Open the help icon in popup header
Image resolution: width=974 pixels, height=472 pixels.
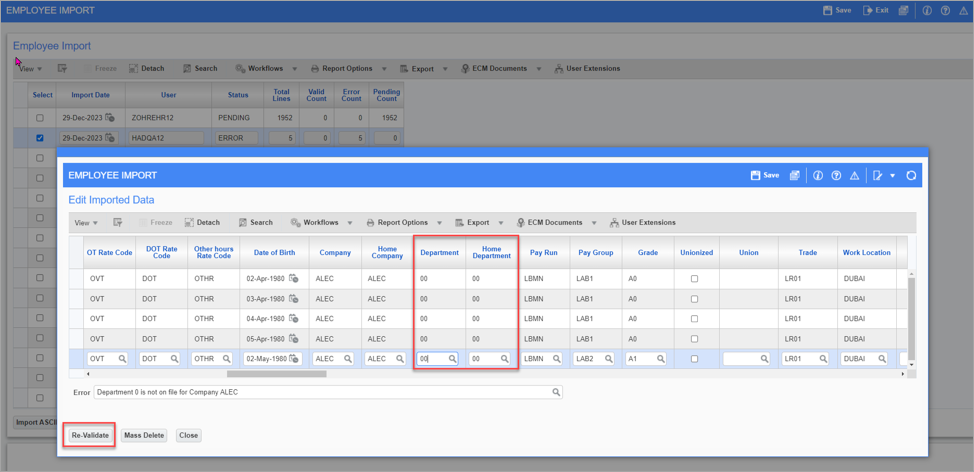[x=836, y=176]
